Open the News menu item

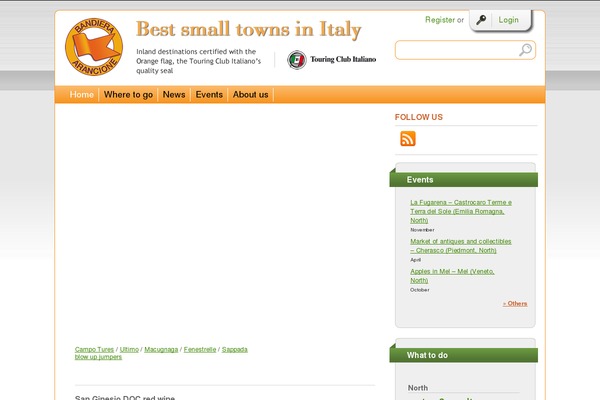[x=174, y=95]
